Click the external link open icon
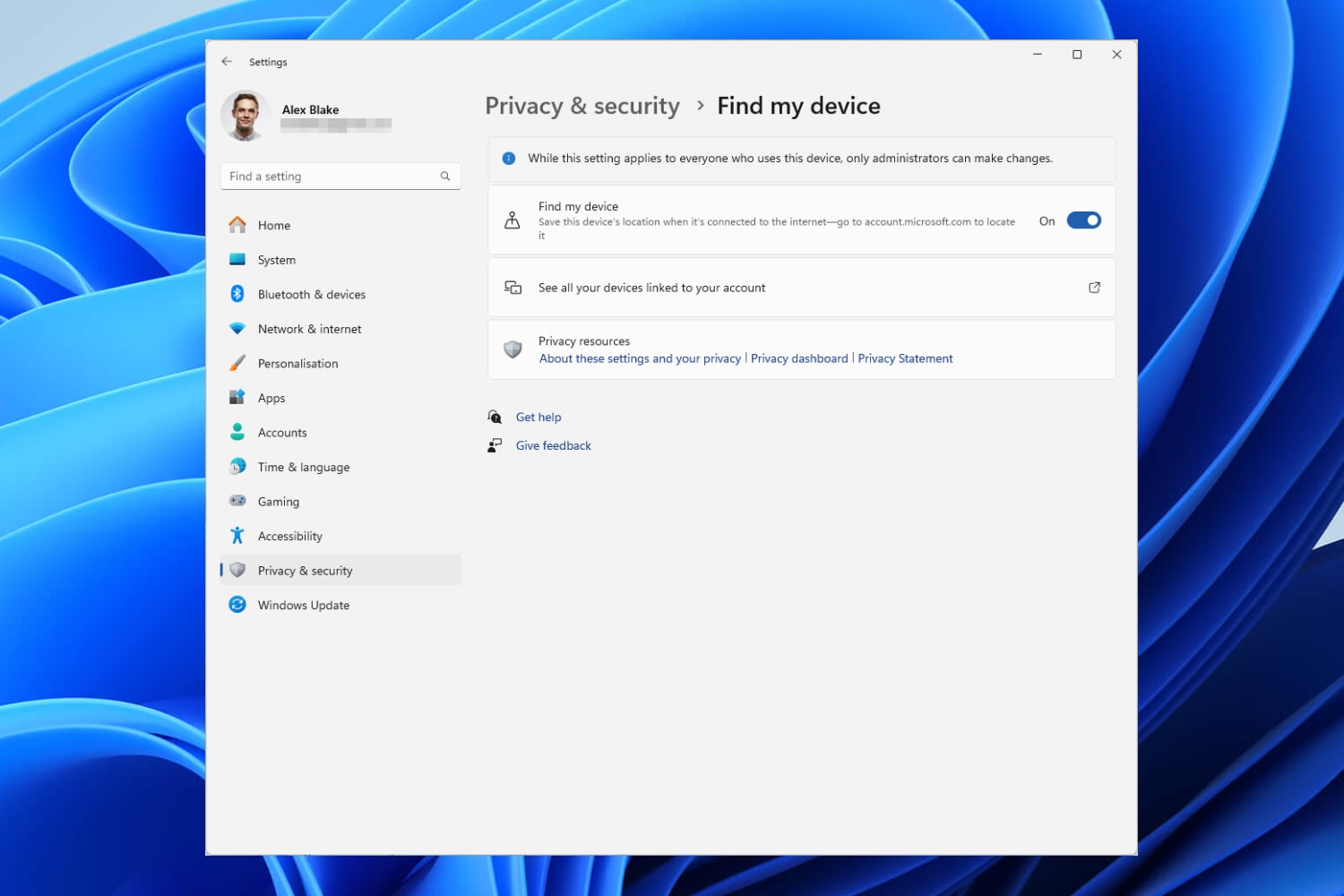Viewport: 1344px width, 896px height. 1094,288
